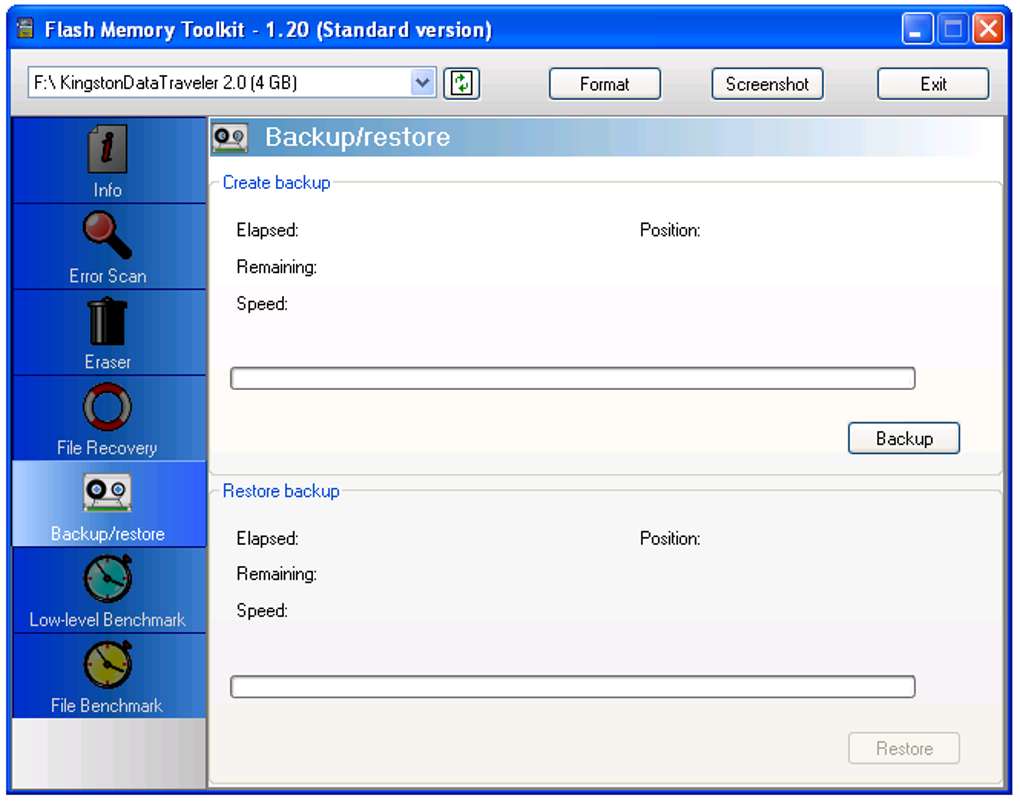Click the Backup/restore sidebar label
Screen dimensions: 1020x801
click(x=107, y=534)
